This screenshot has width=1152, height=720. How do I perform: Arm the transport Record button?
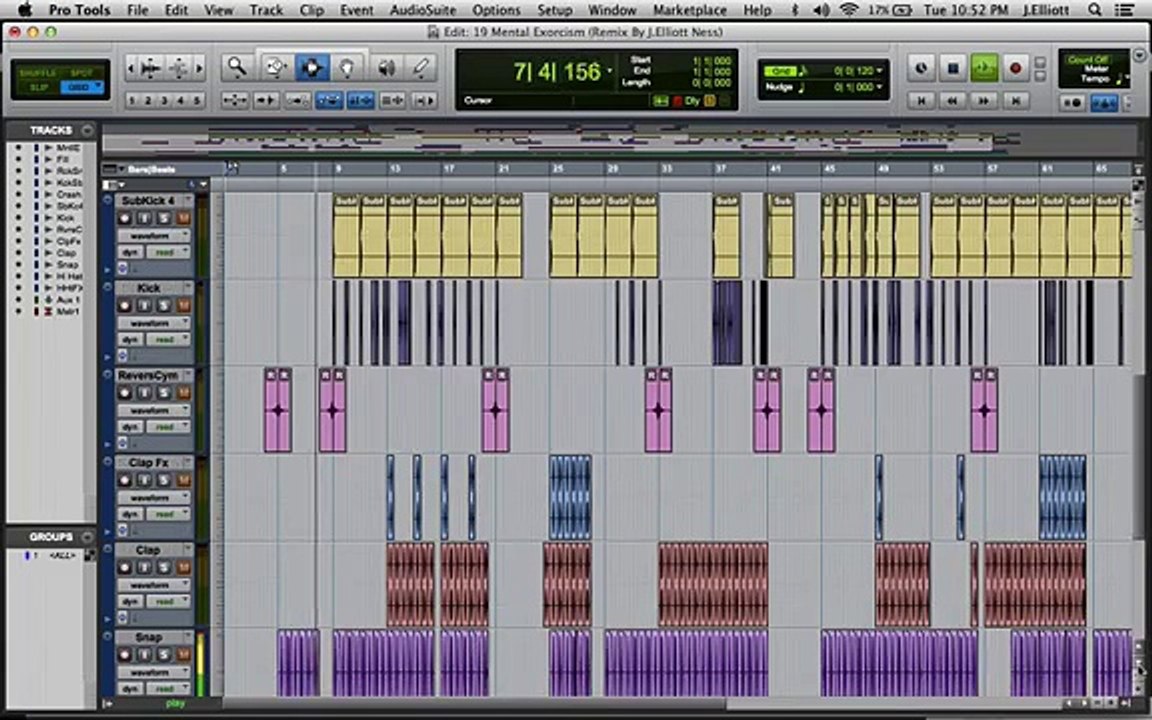[1015, 68]
